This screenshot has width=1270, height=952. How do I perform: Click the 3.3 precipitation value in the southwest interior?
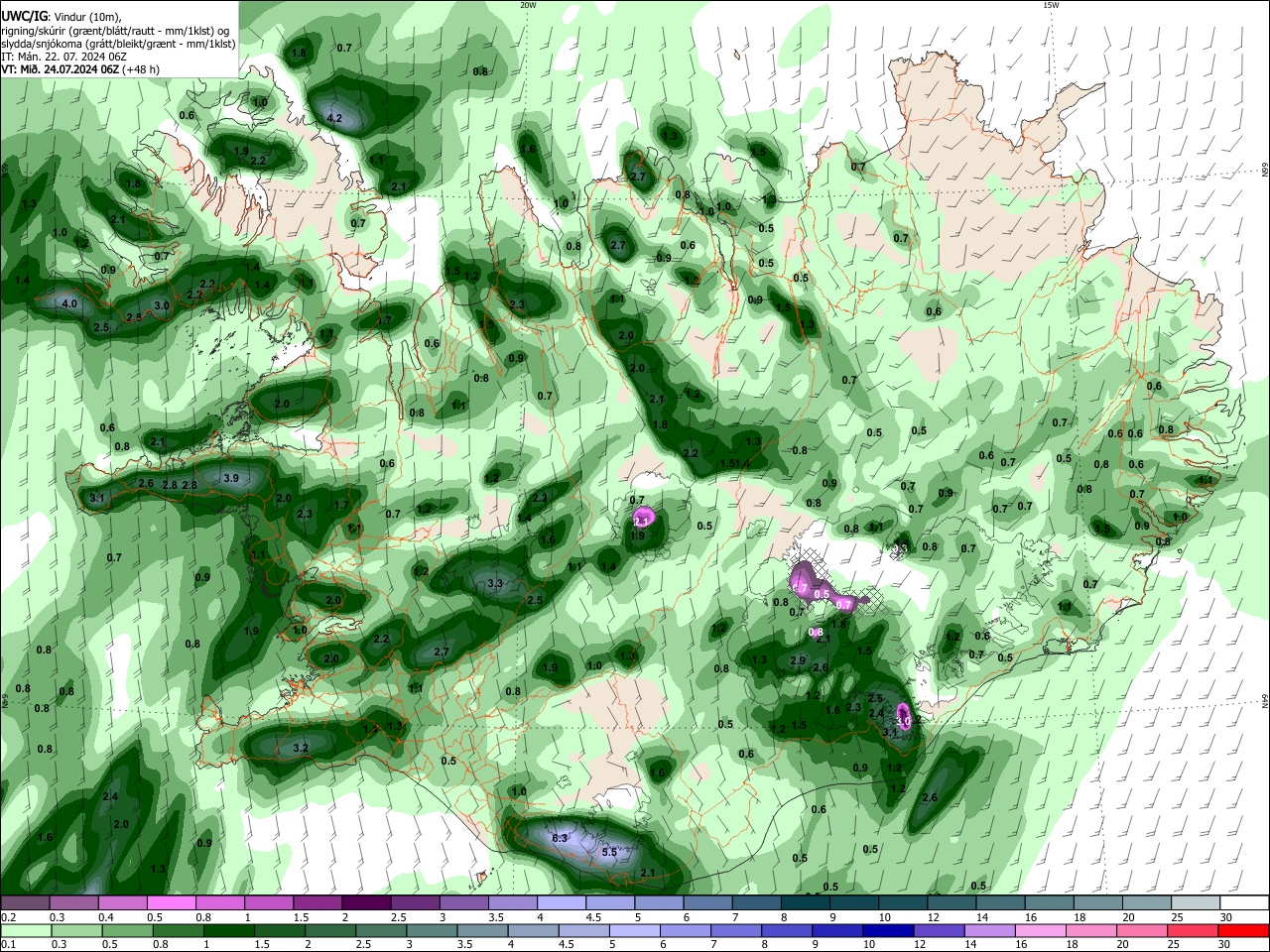[496, 583]
